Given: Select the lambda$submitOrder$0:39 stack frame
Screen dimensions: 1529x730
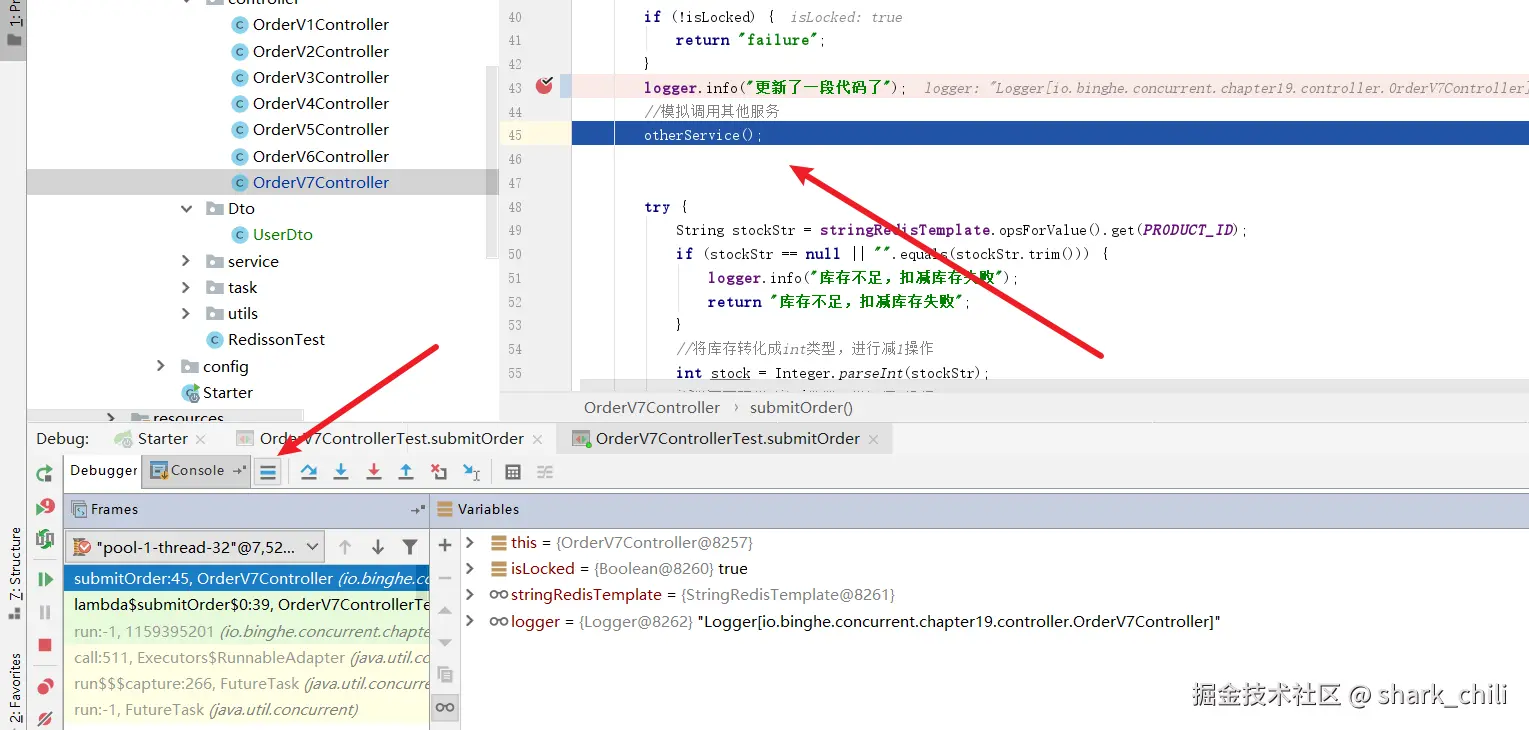Looking at the screenshot, I should [246, 605].
